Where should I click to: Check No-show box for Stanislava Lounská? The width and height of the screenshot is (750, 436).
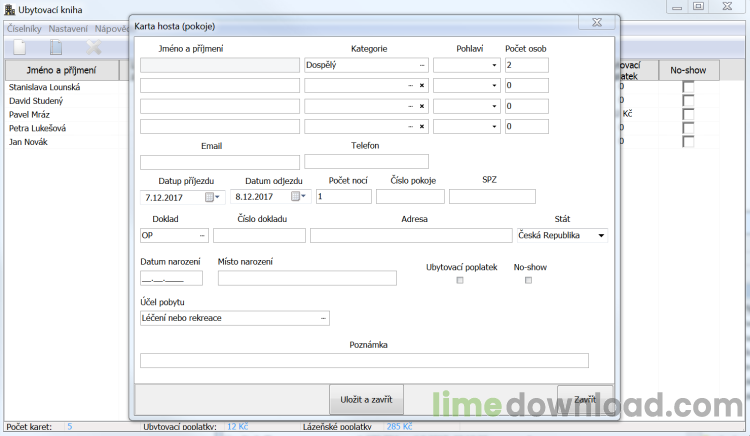688,87
